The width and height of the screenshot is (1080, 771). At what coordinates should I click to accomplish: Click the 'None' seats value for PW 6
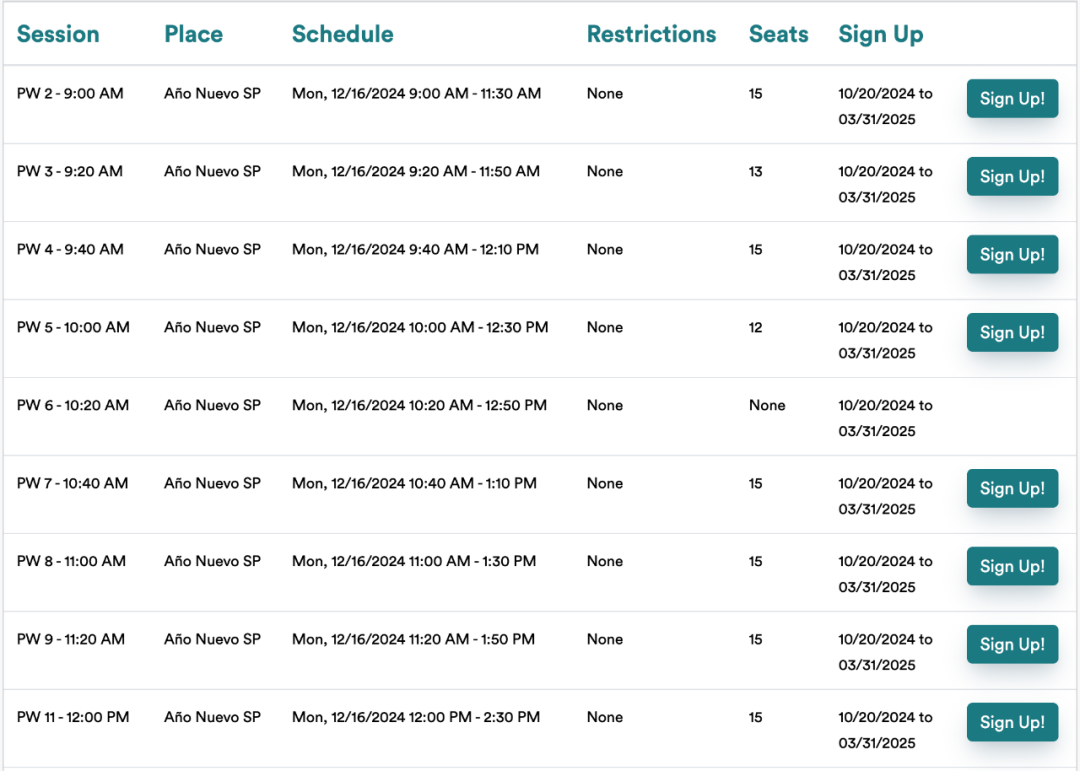click(x=767, y=405)
